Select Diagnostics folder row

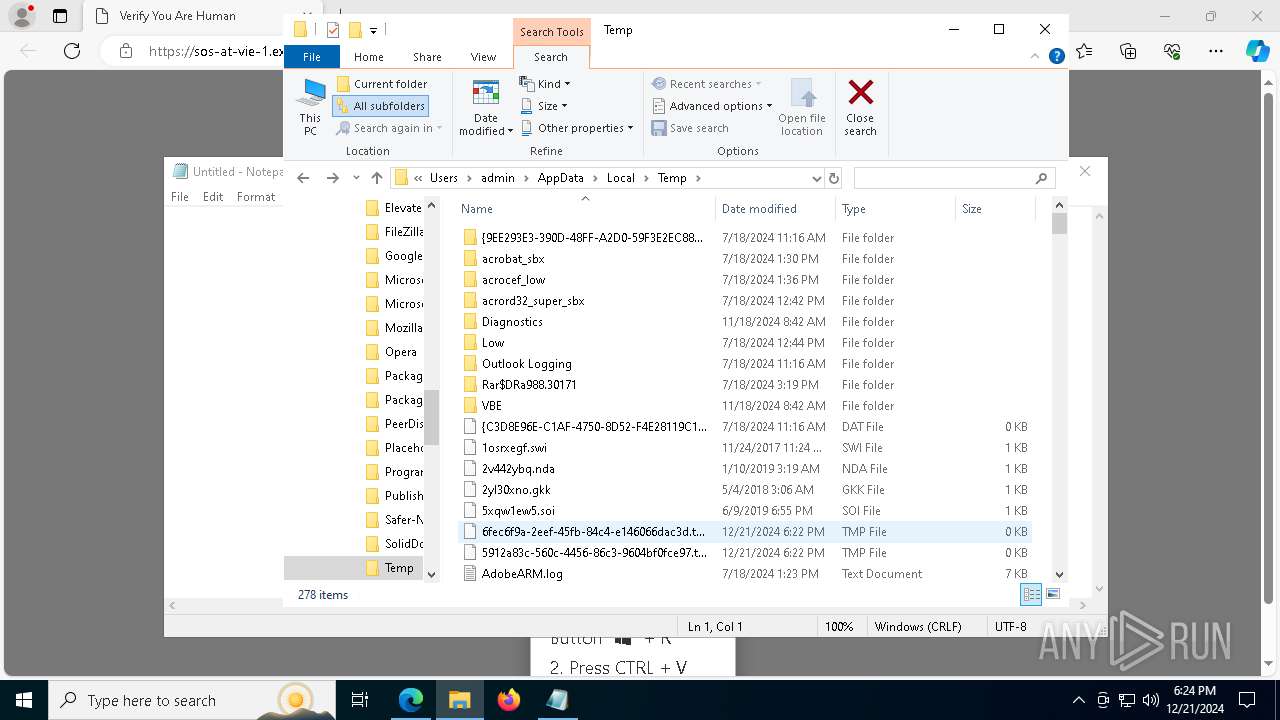tap(744, 322)
